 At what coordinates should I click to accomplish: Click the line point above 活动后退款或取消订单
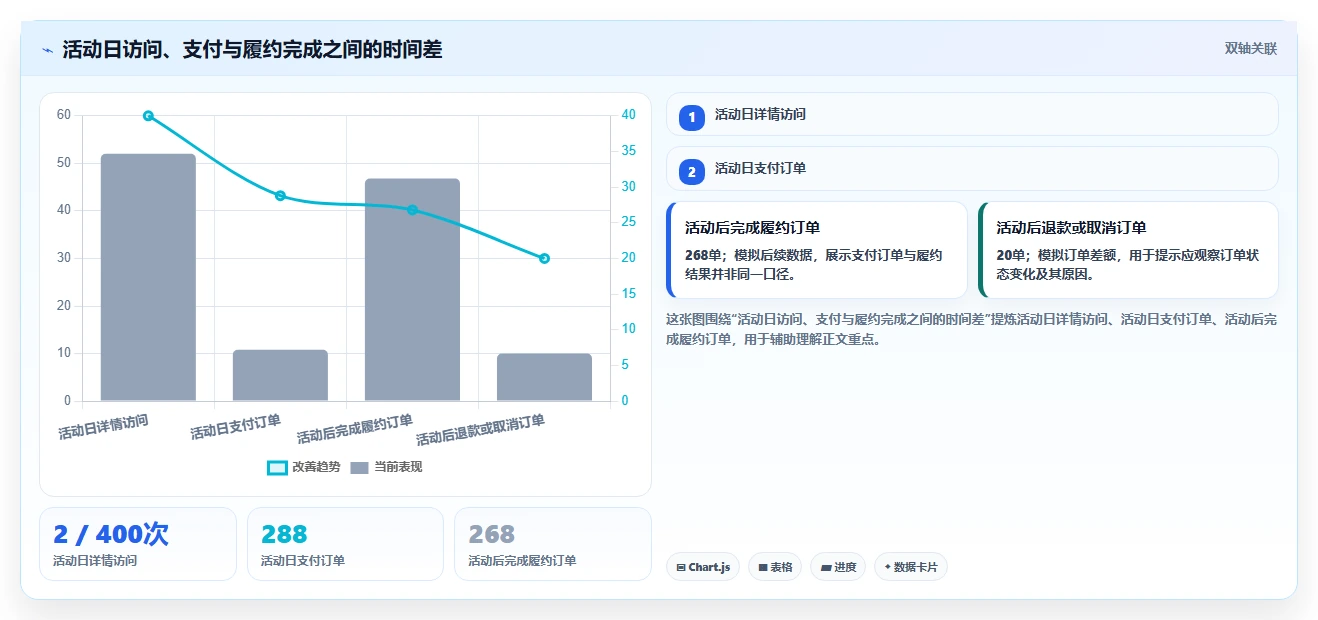click(544, 258)
